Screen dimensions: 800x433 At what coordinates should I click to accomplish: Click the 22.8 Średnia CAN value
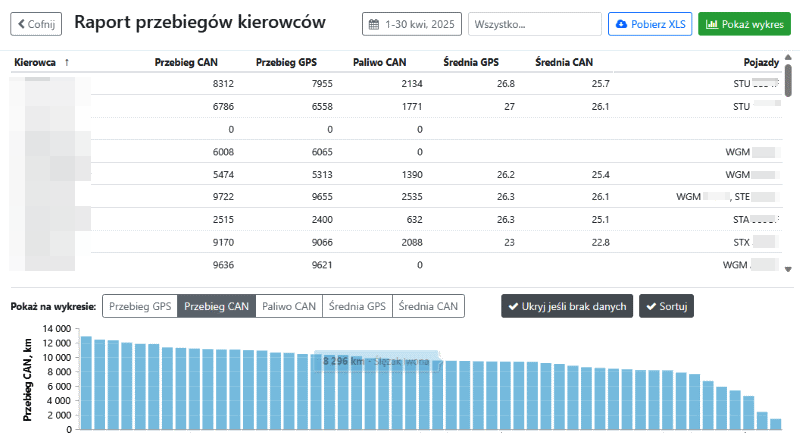[x=601, y=242]
